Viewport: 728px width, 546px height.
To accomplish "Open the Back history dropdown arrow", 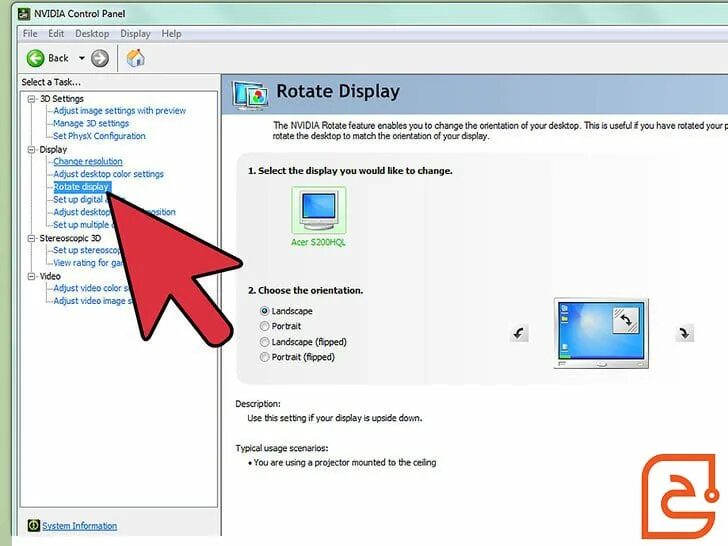I will coord(82,58).
